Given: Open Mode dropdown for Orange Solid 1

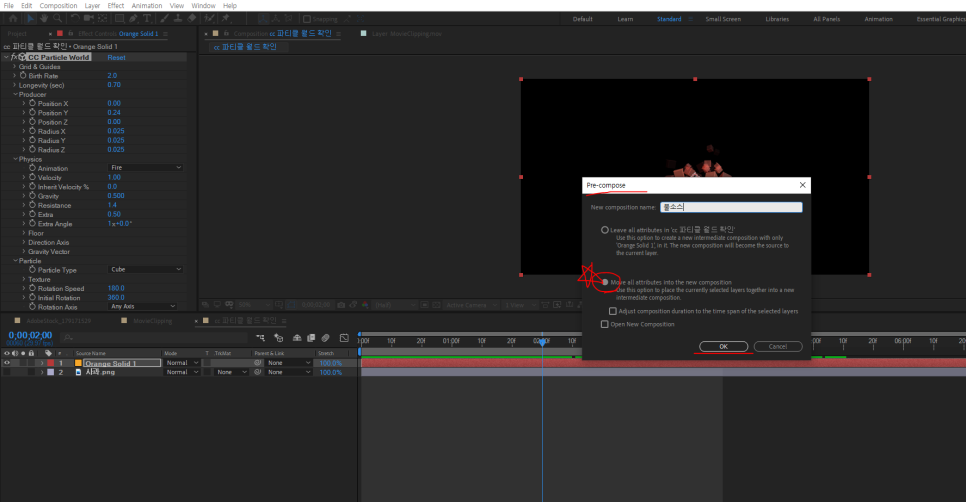Looking at the screenshot, I should coord(182,363).
